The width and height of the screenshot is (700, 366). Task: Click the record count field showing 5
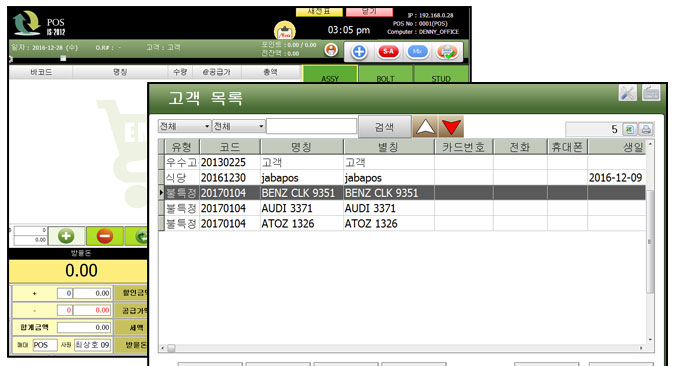[x=593, y=129]
